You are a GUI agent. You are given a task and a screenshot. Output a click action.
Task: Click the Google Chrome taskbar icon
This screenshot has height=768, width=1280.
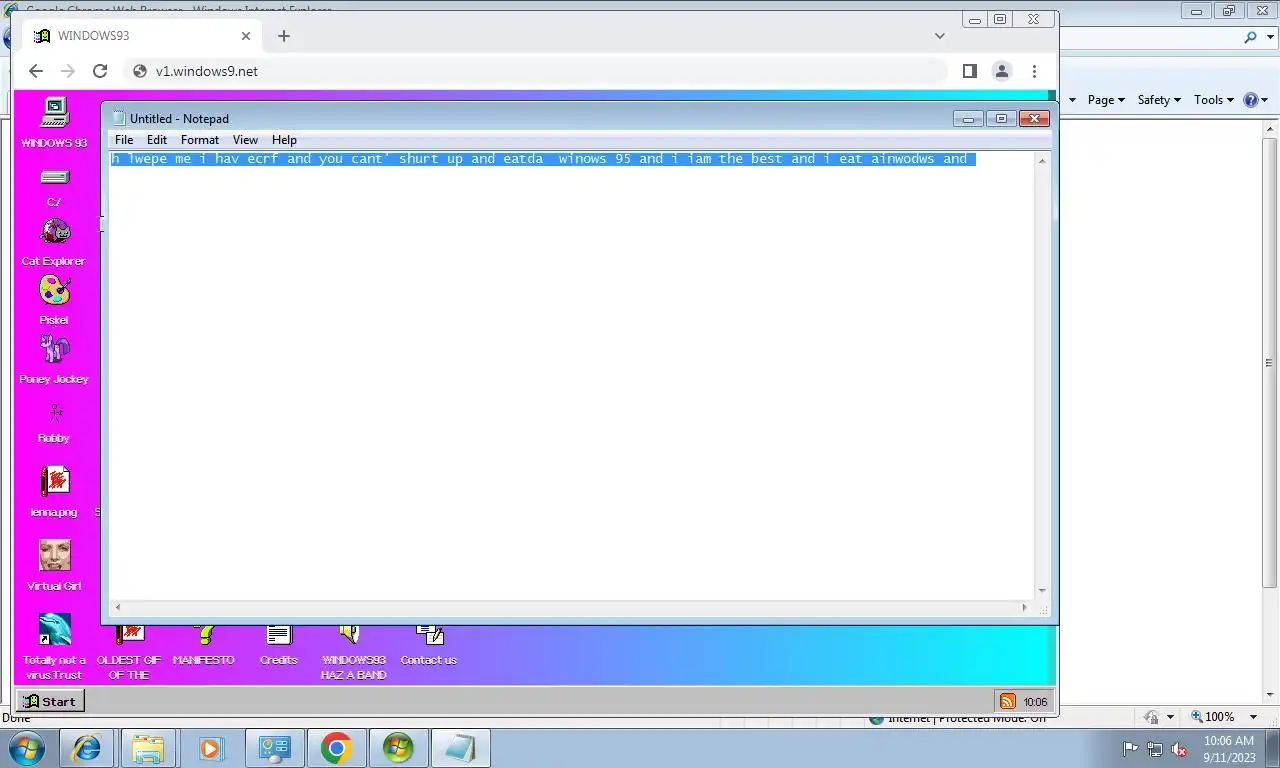(336, 748)
